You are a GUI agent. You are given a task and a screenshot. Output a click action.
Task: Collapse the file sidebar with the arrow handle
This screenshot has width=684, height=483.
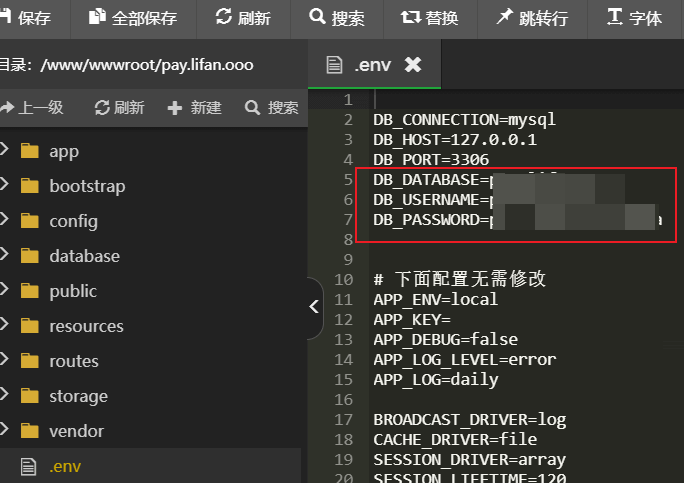(x=315, y=307)
